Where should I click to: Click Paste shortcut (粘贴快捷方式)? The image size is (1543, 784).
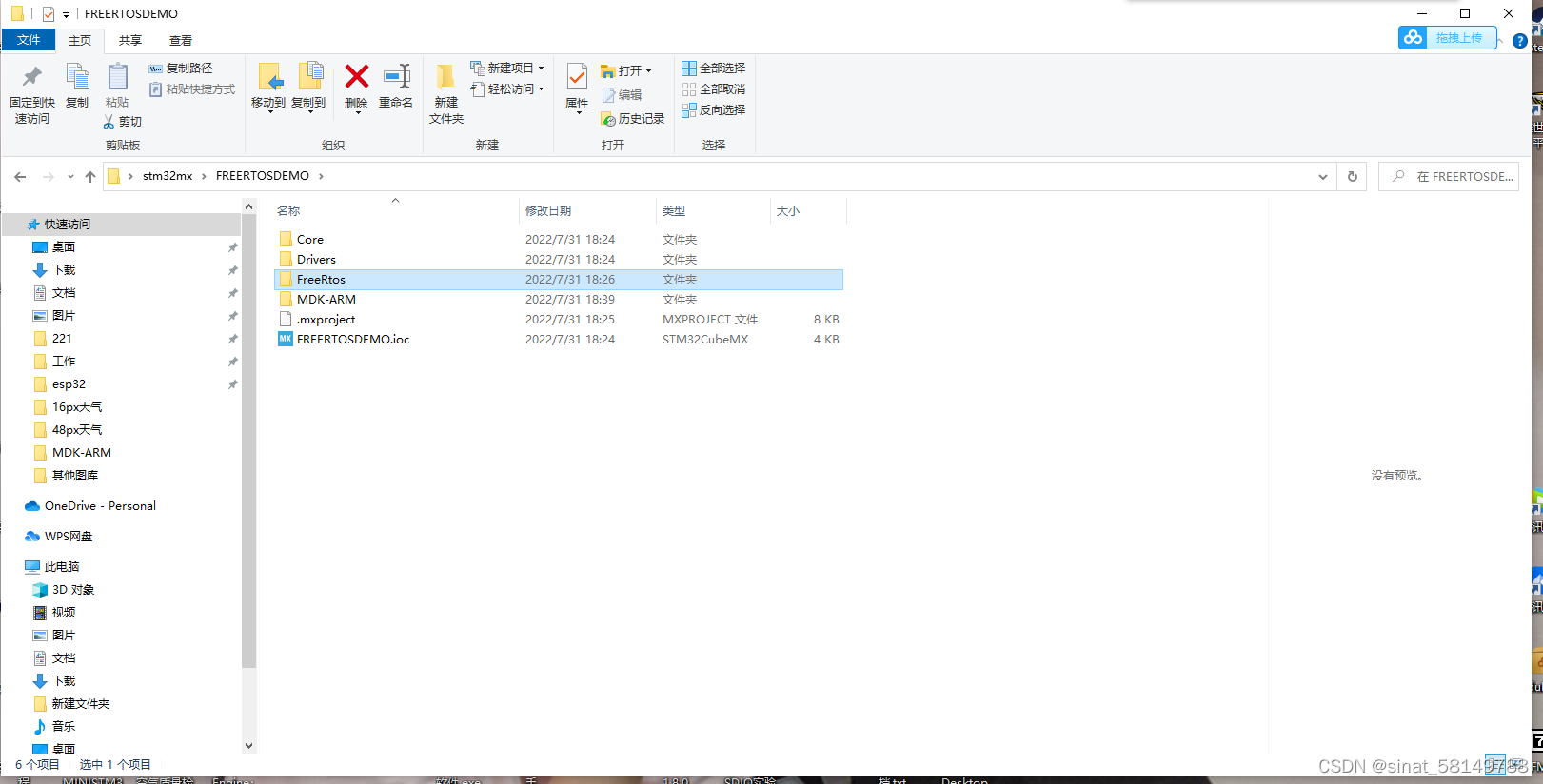click(192, 89)
